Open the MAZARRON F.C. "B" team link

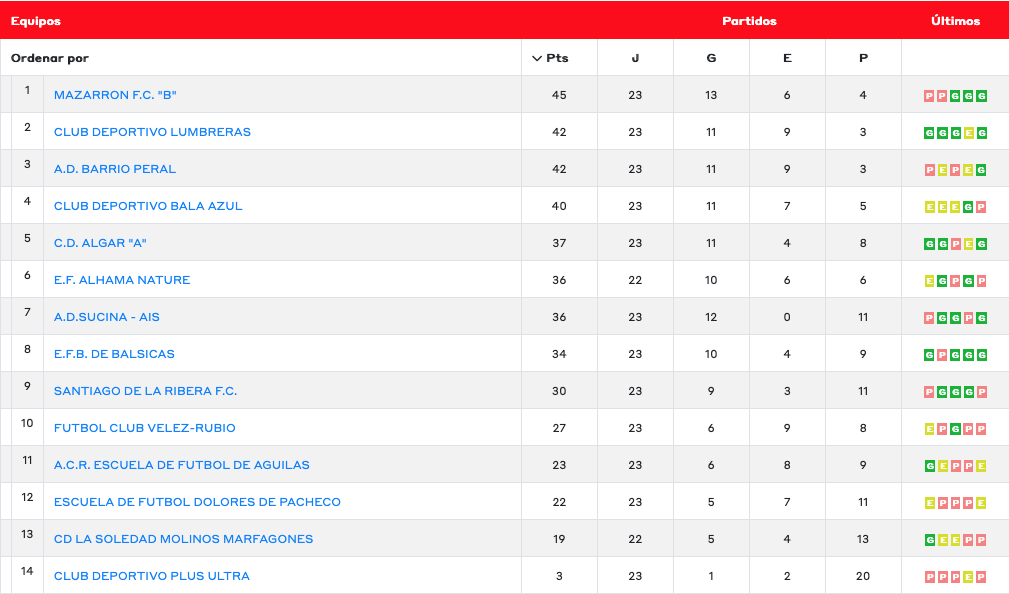tap(115, 95)
